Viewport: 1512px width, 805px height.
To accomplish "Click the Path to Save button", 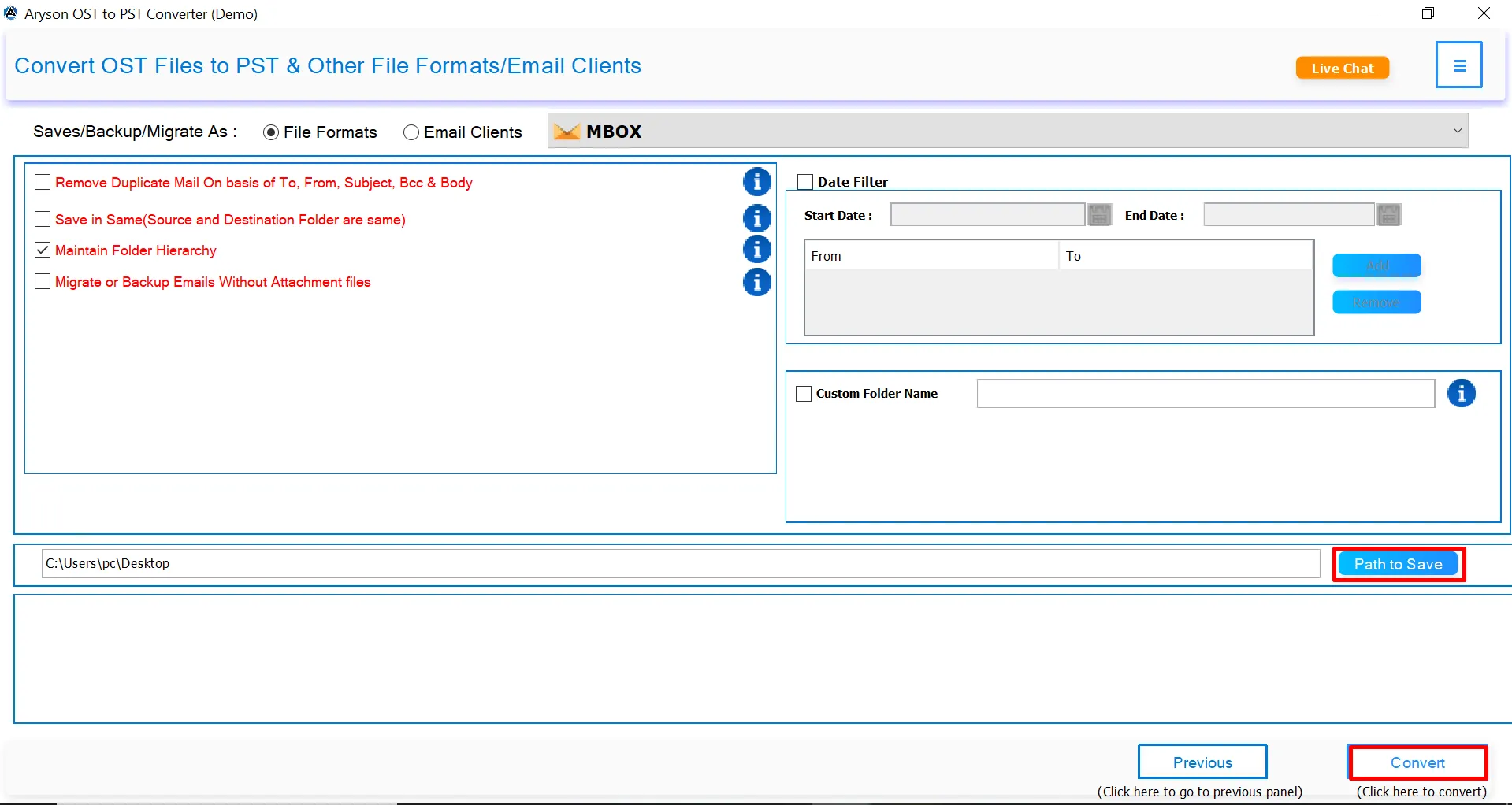I will pos(1399,564).
